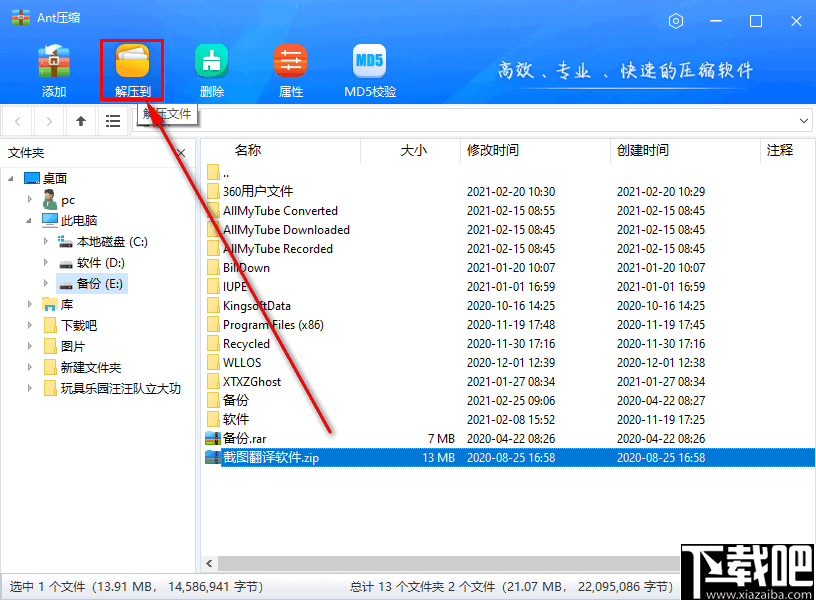Expand the 软件 (D:) drive node
The height and width of the screenshot is (600, 816).
click(46, 262)
